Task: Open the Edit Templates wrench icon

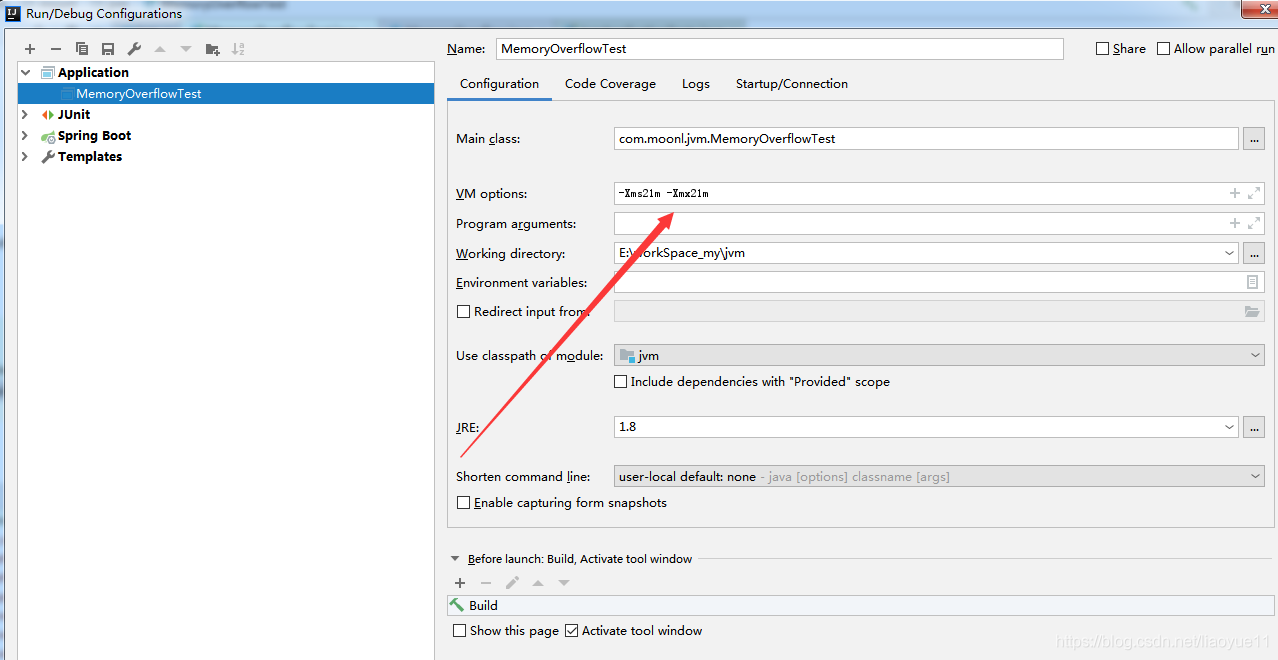Action: pyautogui.click(x=134, y=49)
